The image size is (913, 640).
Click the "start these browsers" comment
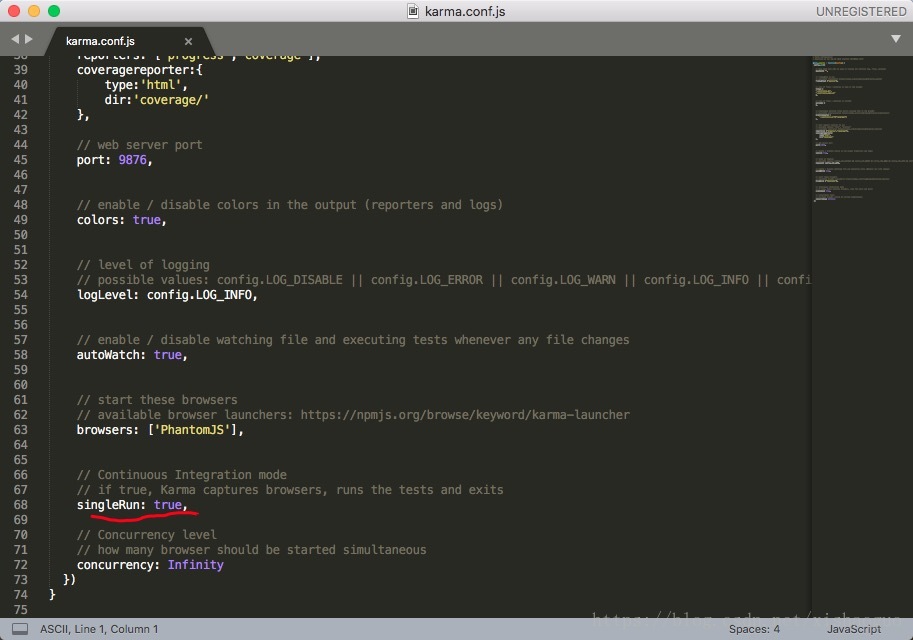coord(157,399)
